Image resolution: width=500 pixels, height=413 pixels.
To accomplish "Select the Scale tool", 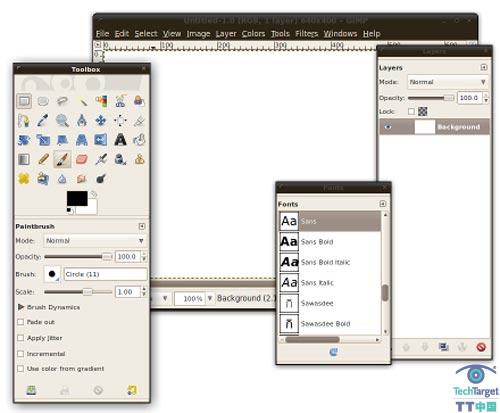I will [43, 140].
